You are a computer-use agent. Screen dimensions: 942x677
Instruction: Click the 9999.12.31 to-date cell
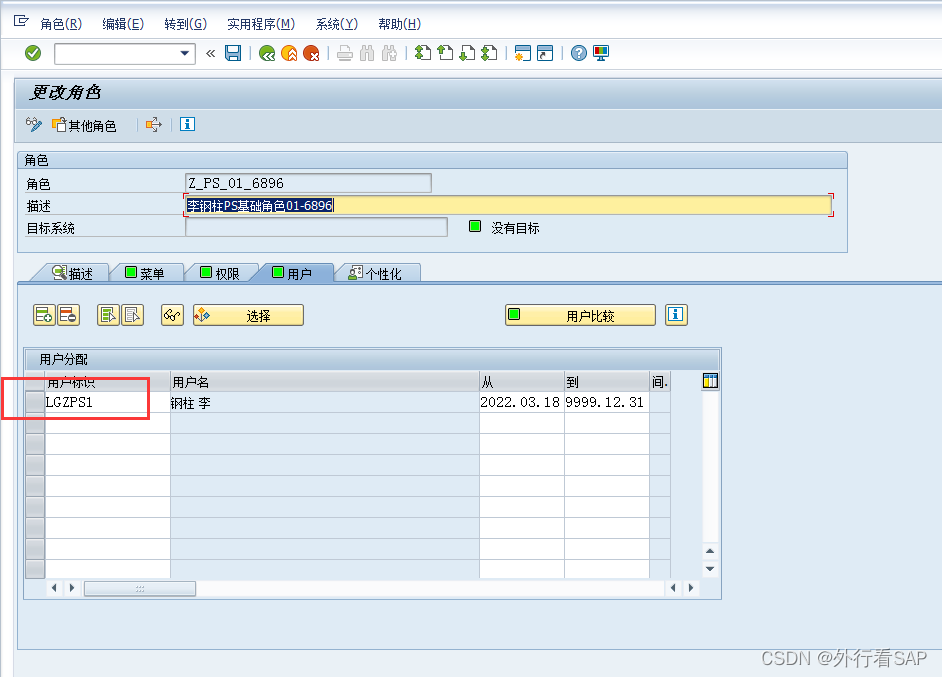pyautogui.click(x=607, y=402)
